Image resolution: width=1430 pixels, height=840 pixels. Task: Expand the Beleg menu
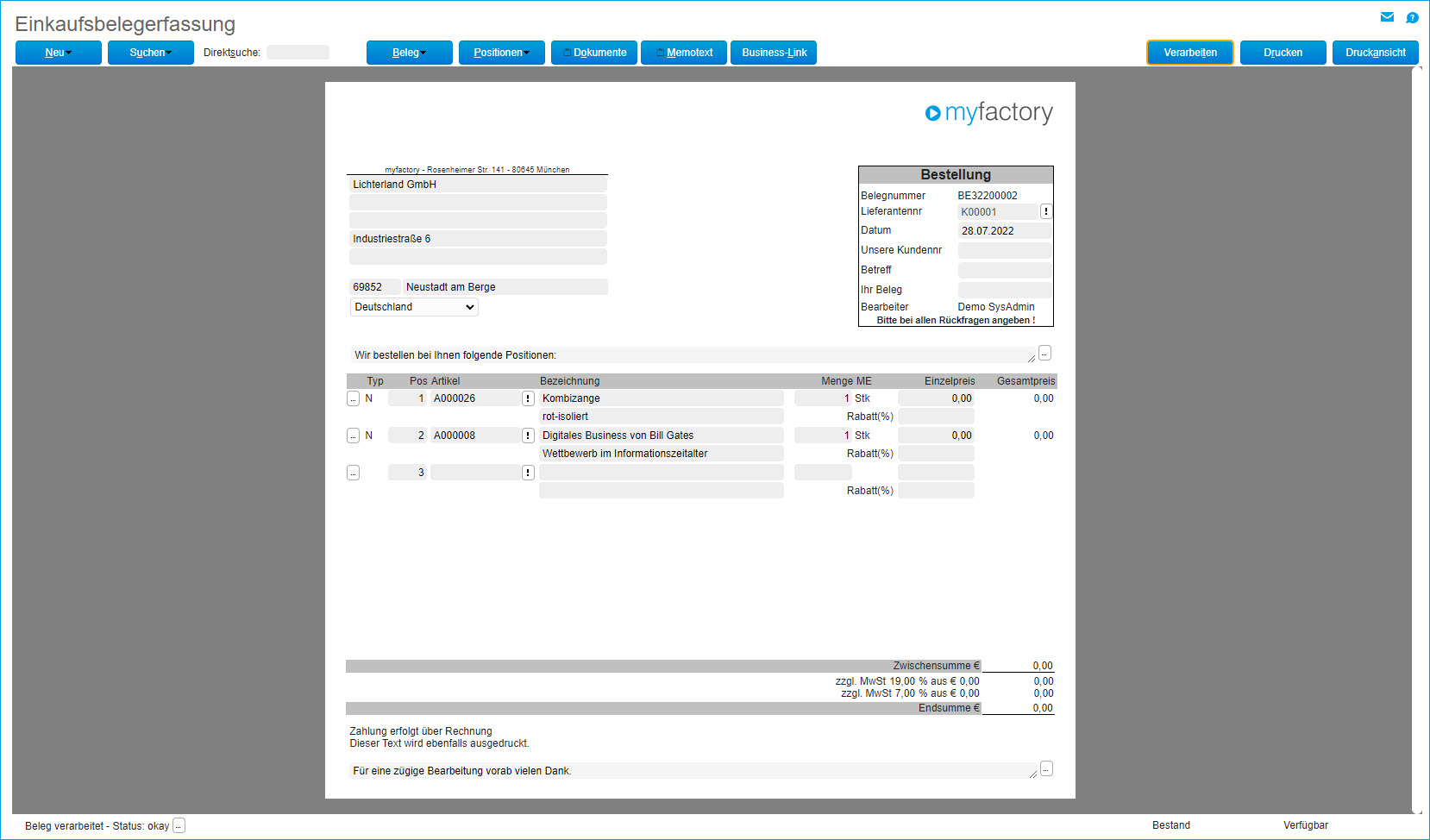coord(410,53)
